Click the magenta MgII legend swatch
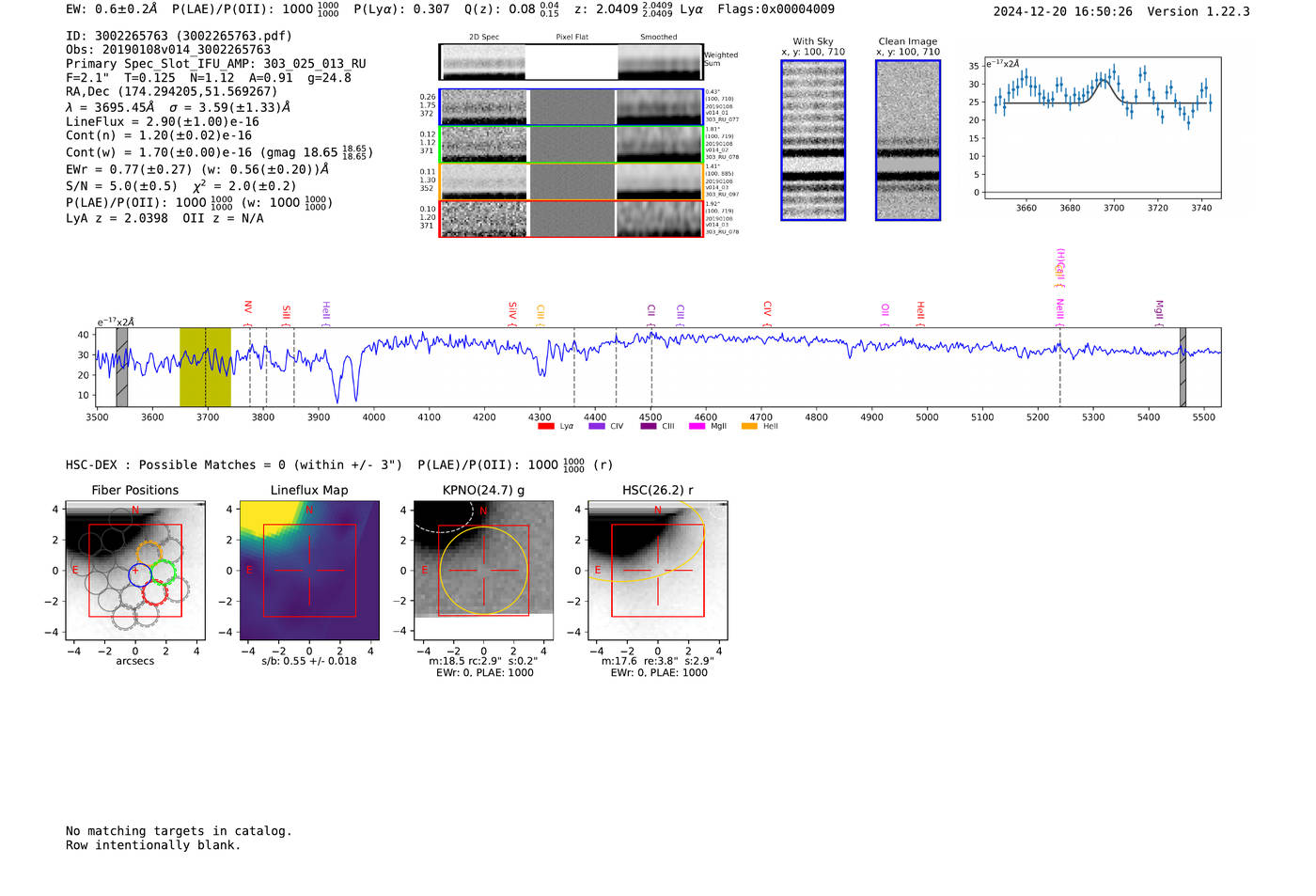The height and width of the screenshot is (896, 1316). [697, 426]
